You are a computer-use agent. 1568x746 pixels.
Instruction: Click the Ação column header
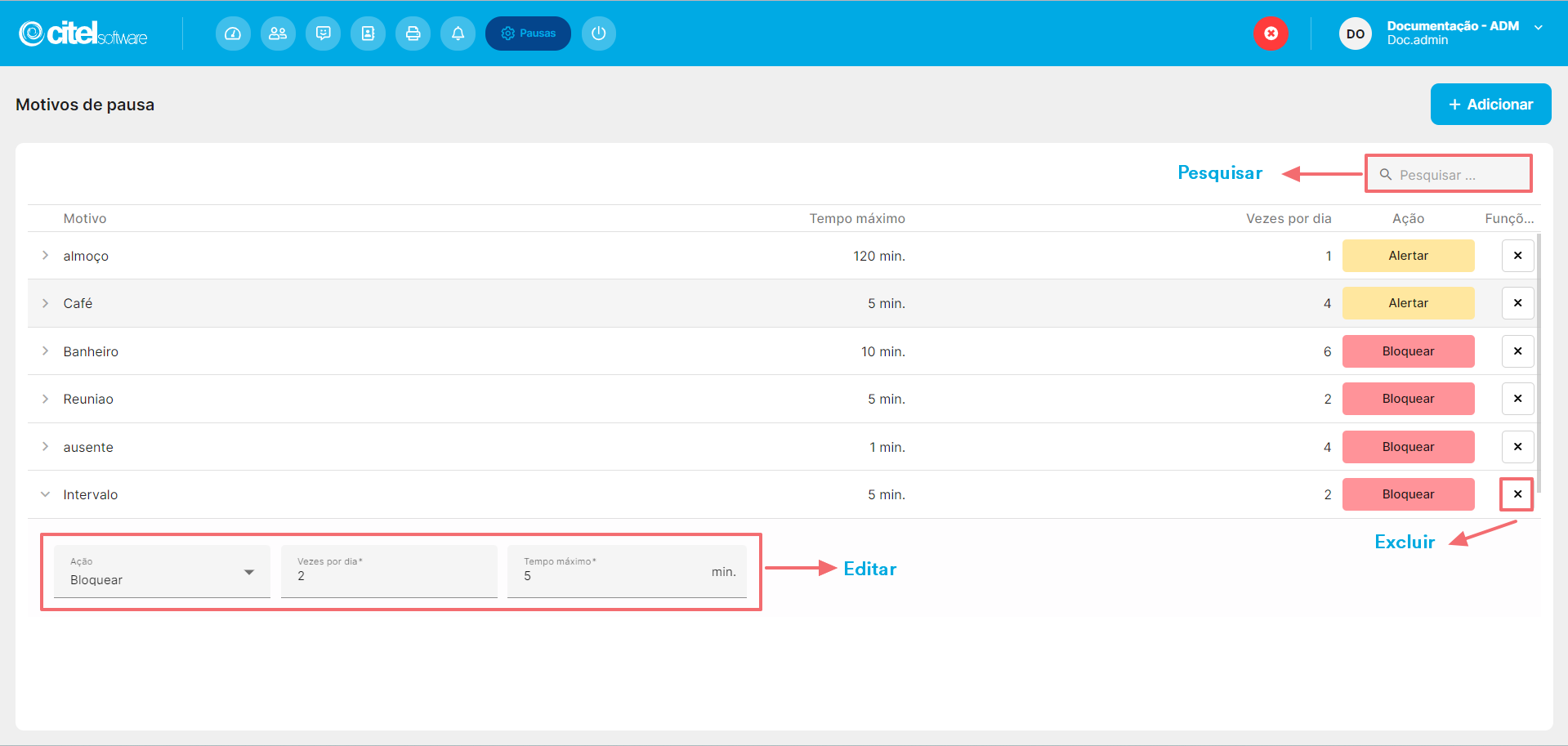click(x=1408, y=218)
